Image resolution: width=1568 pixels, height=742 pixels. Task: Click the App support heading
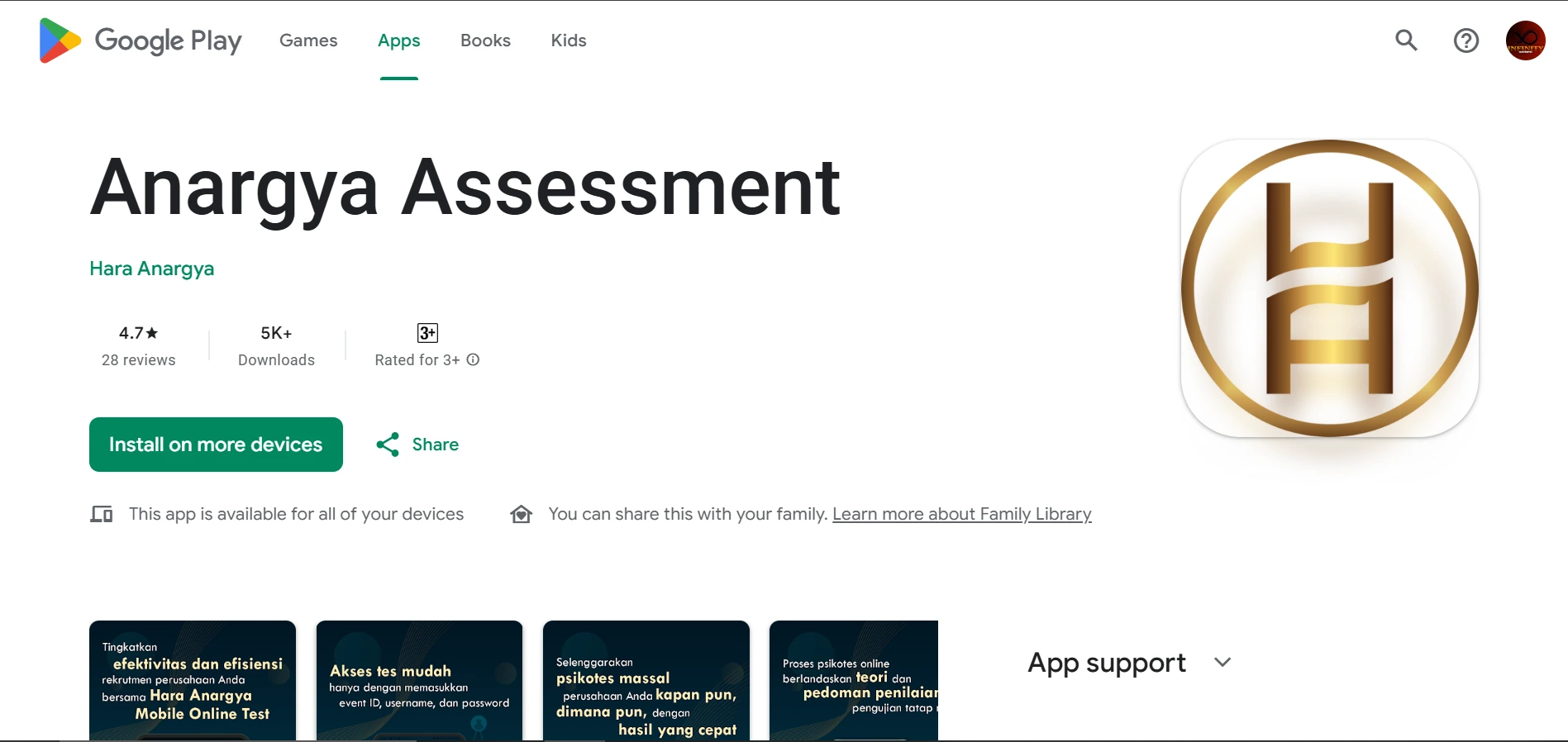point(1107,663)
